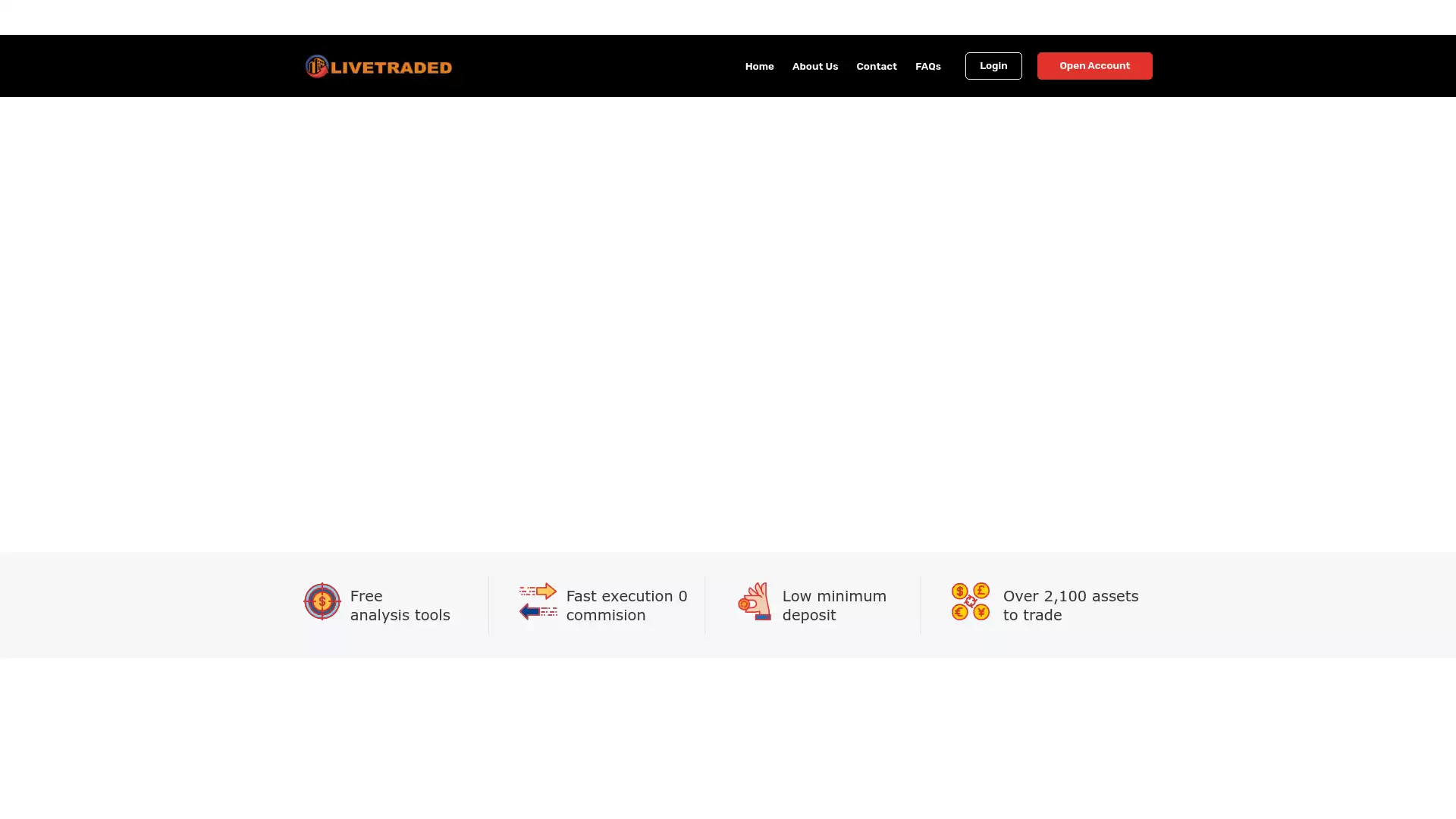Click the pound sterling coin icon
This screenshot has height=819, width=1456.
pos(981,591)
